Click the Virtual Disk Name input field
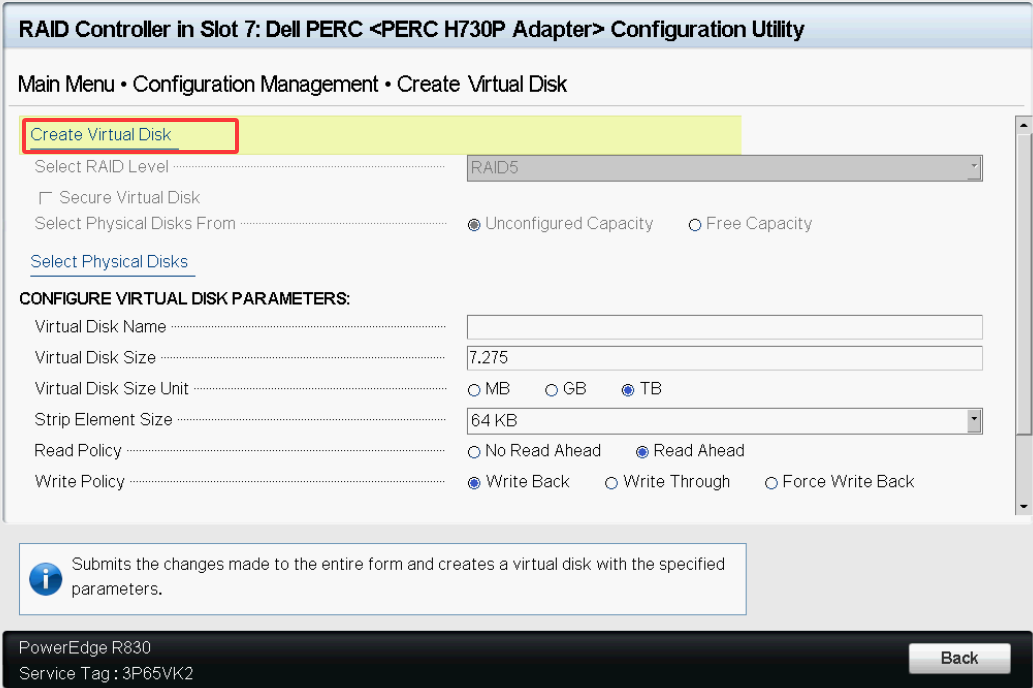Image resolution: width=1033 pixels, height=688 pixels. (x=724, y=327)
